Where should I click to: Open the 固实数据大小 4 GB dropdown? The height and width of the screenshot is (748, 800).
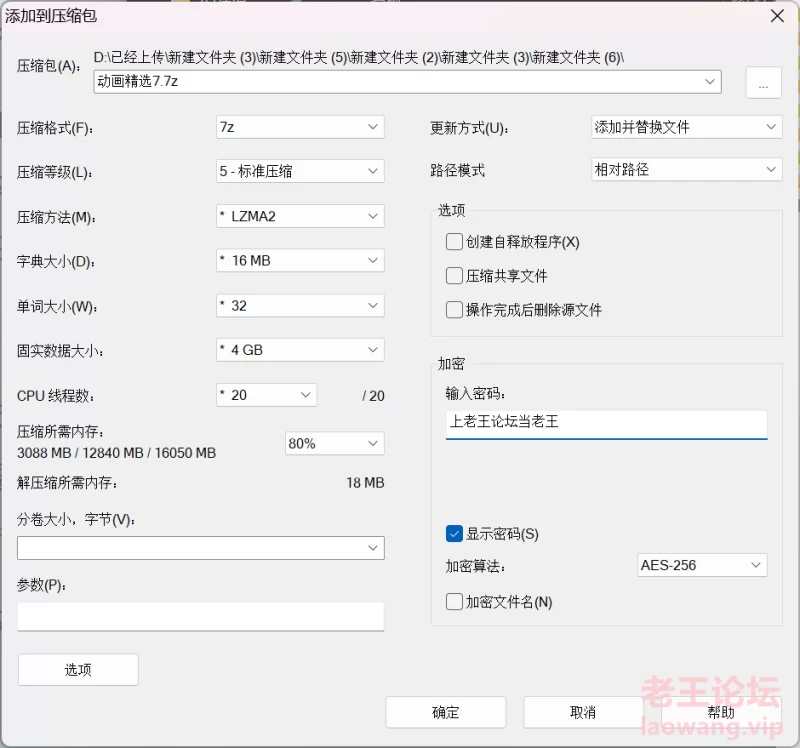click(300, 350)
